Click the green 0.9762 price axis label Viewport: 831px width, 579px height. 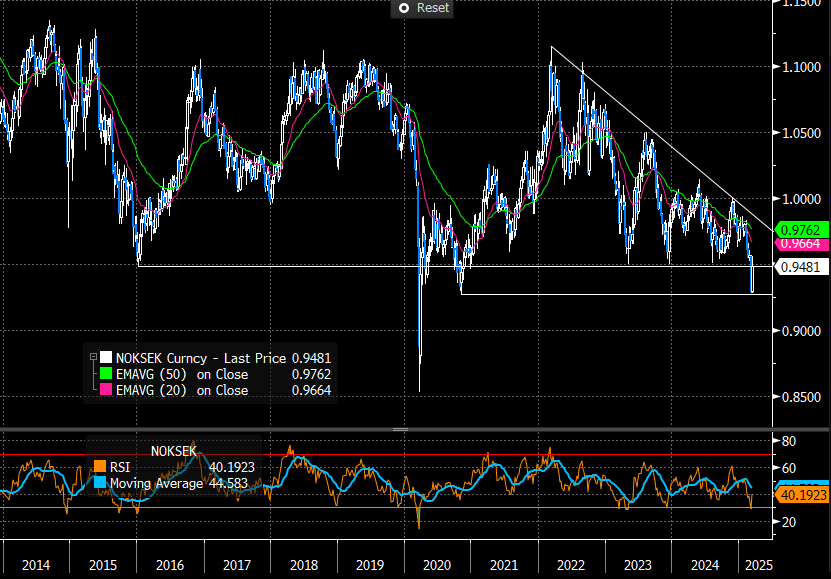point(800,228)
